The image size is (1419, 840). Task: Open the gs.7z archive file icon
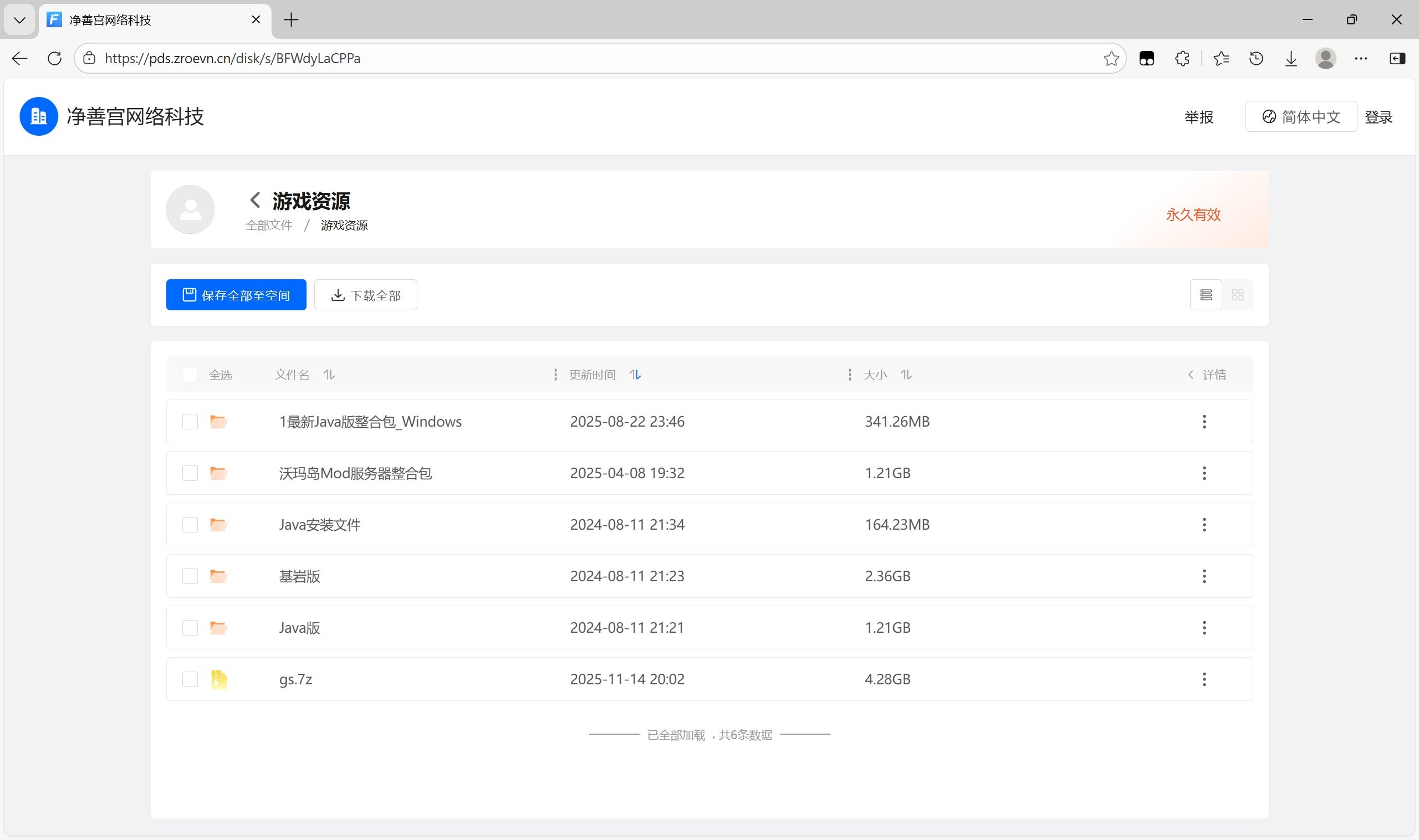pos(218,679)
